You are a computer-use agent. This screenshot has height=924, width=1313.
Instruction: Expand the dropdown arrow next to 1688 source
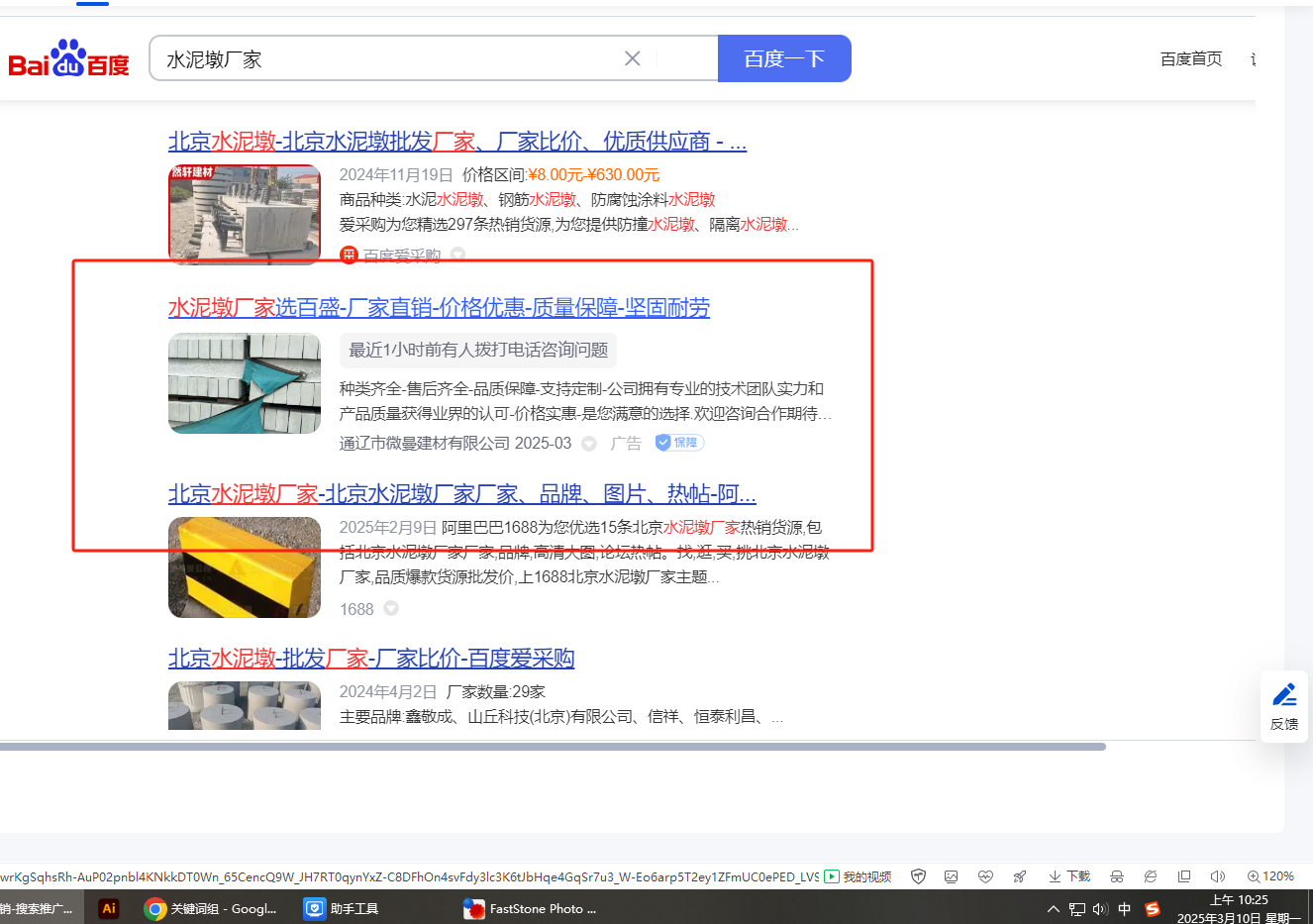click(391, 609)
